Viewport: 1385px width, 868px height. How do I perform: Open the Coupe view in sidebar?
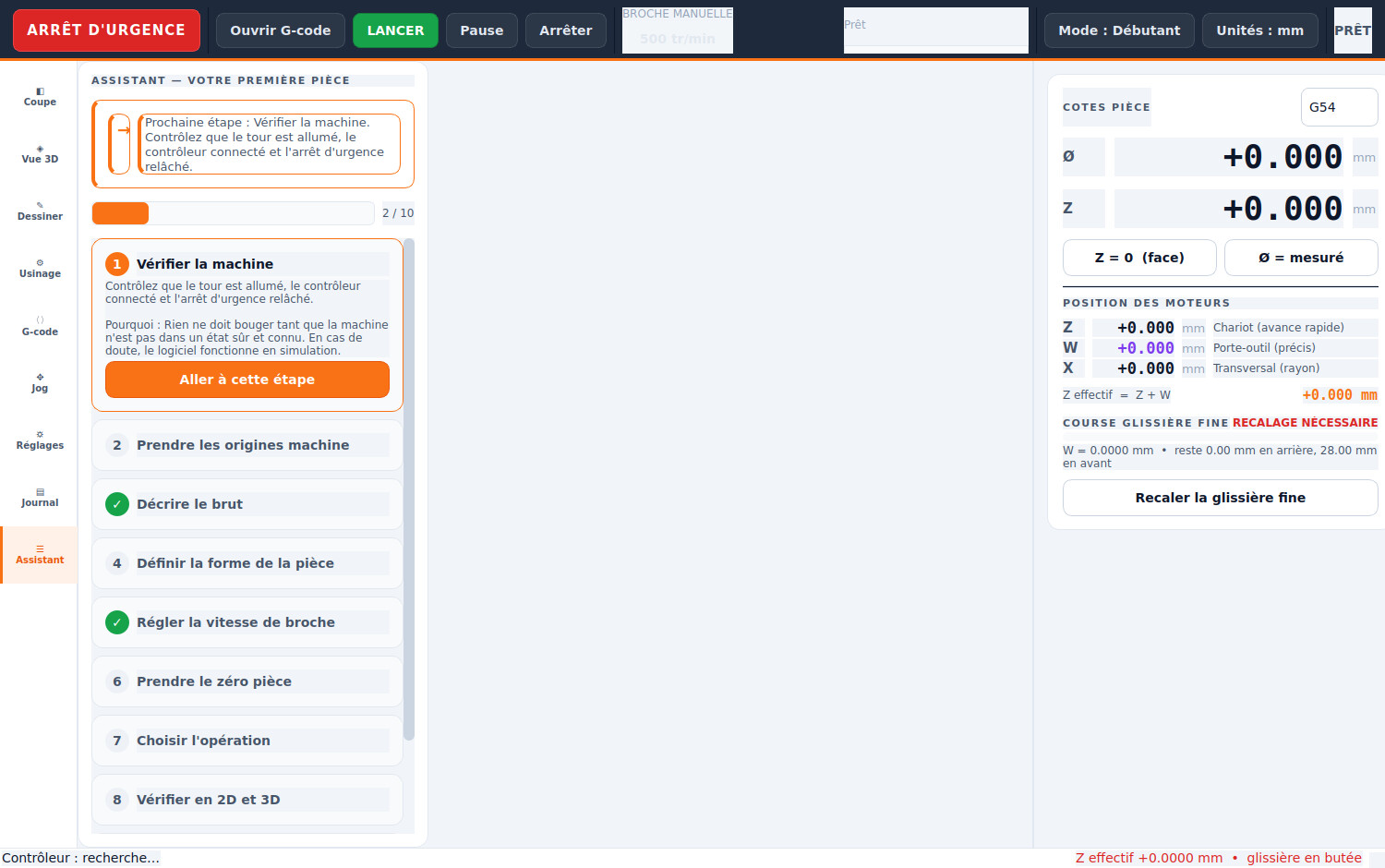pyautogui.click(x=40, y=97)
